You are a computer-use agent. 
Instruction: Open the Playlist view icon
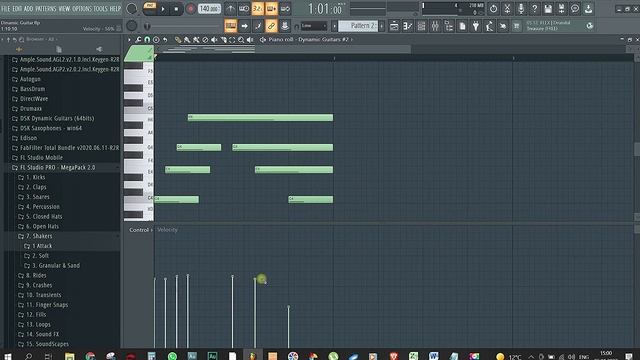click(x=394, y=26)
